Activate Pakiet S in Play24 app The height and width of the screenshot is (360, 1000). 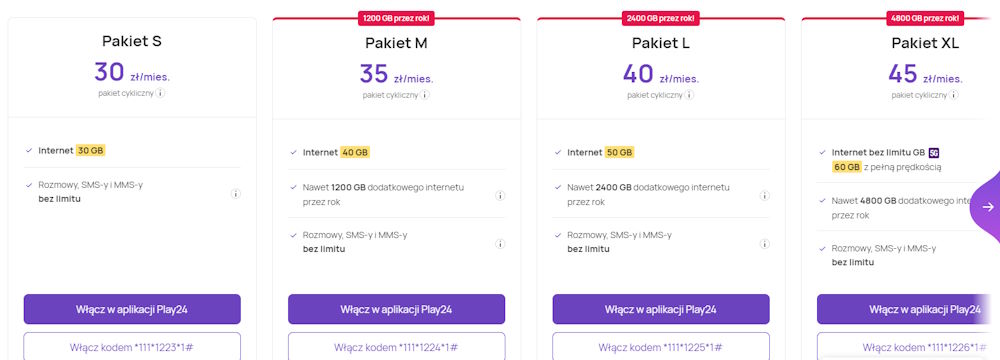tap(132, 309)
